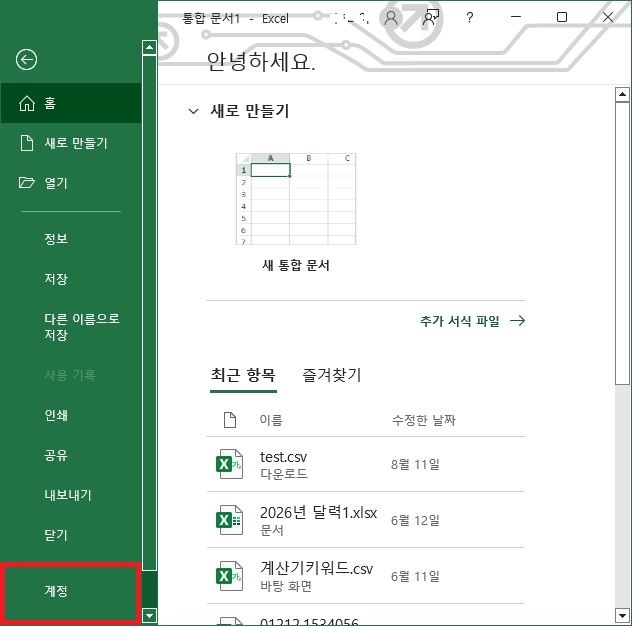Click the 2026년 달력1.xlsx file icon
This screenshot has height=626, width=632.
pyautogui.click(x=229, y=520)
